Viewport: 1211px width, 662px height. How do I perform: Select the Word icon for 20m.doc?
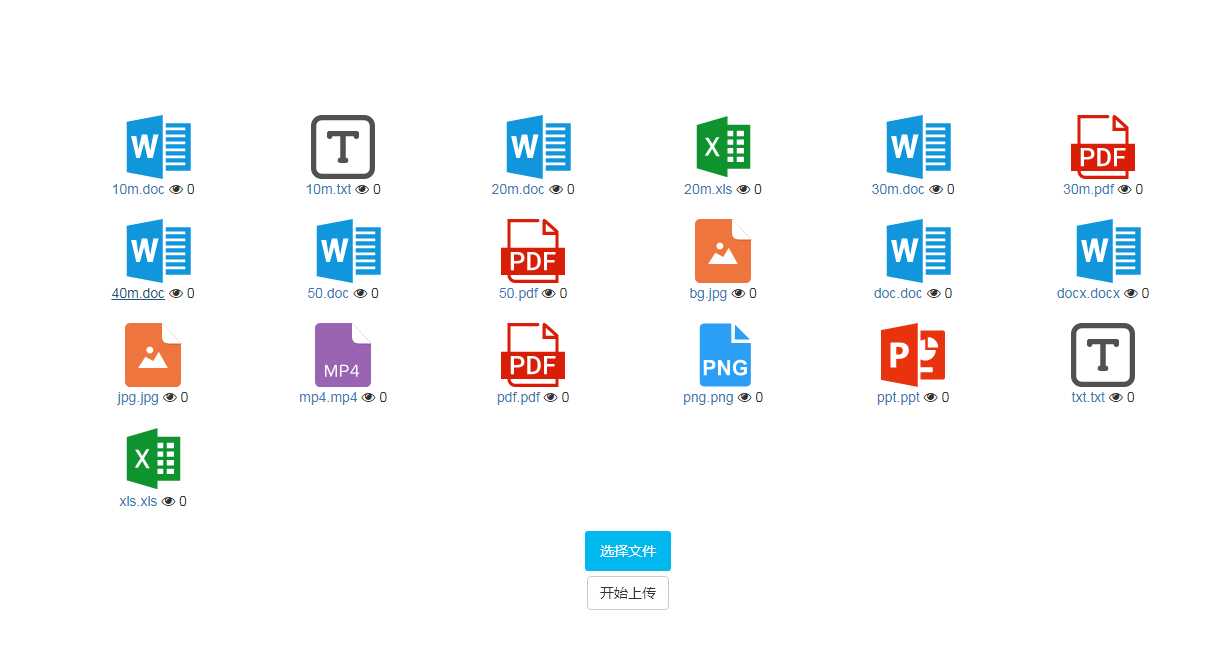point(538,147)
